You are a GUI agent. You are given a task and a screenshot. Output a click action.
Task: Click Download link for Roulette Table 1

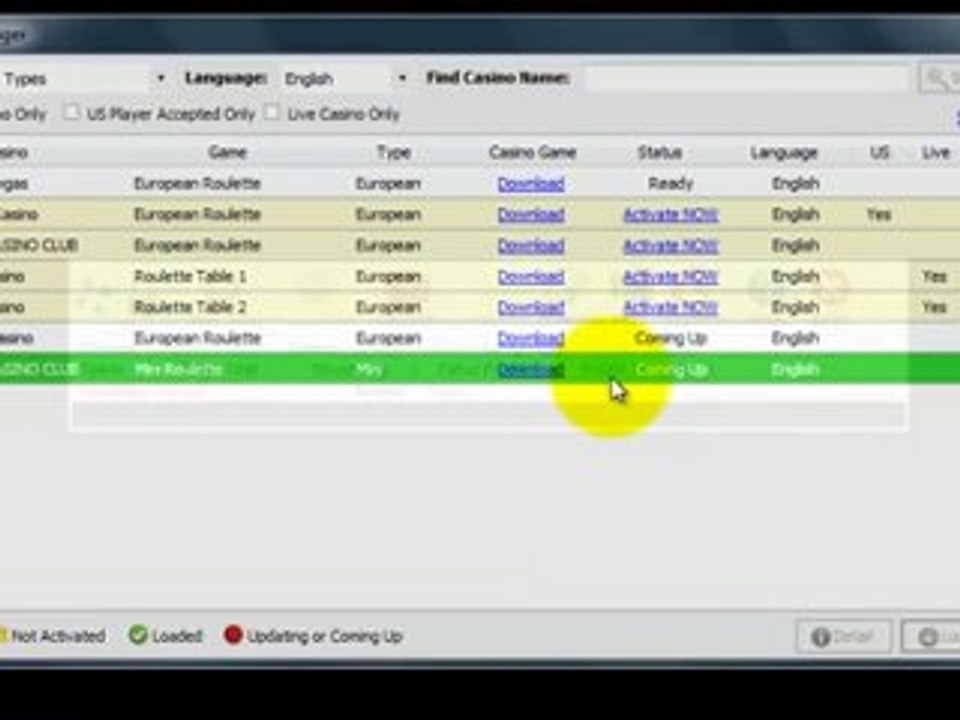(531, 277)
